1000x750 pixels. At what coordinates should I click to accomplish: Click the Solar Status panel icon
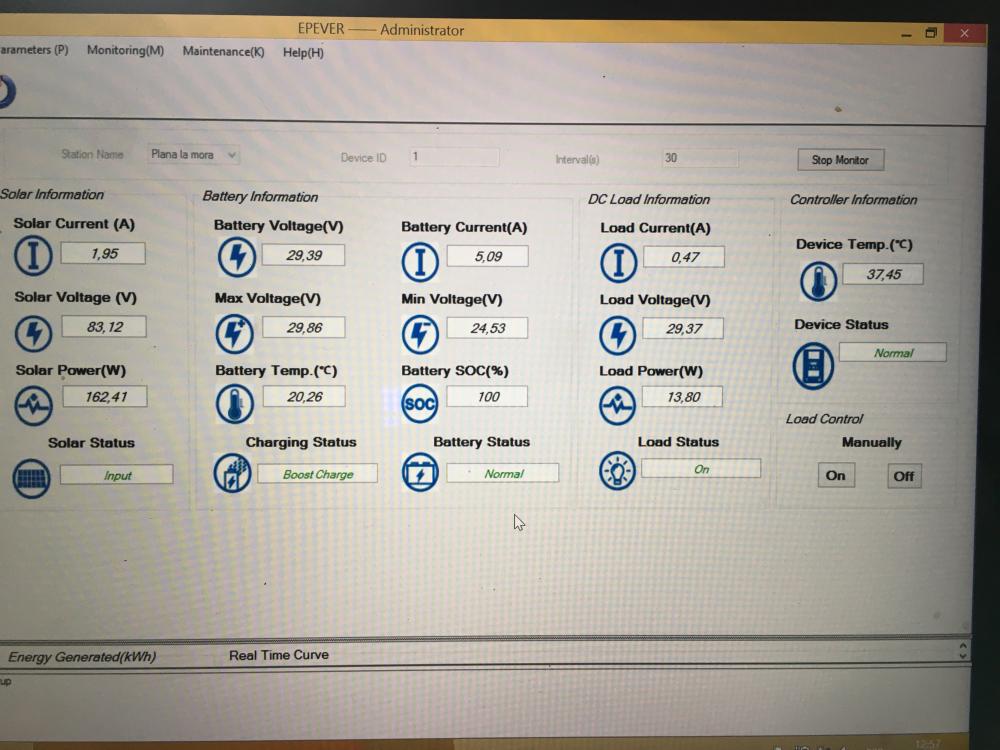point(31,478)
